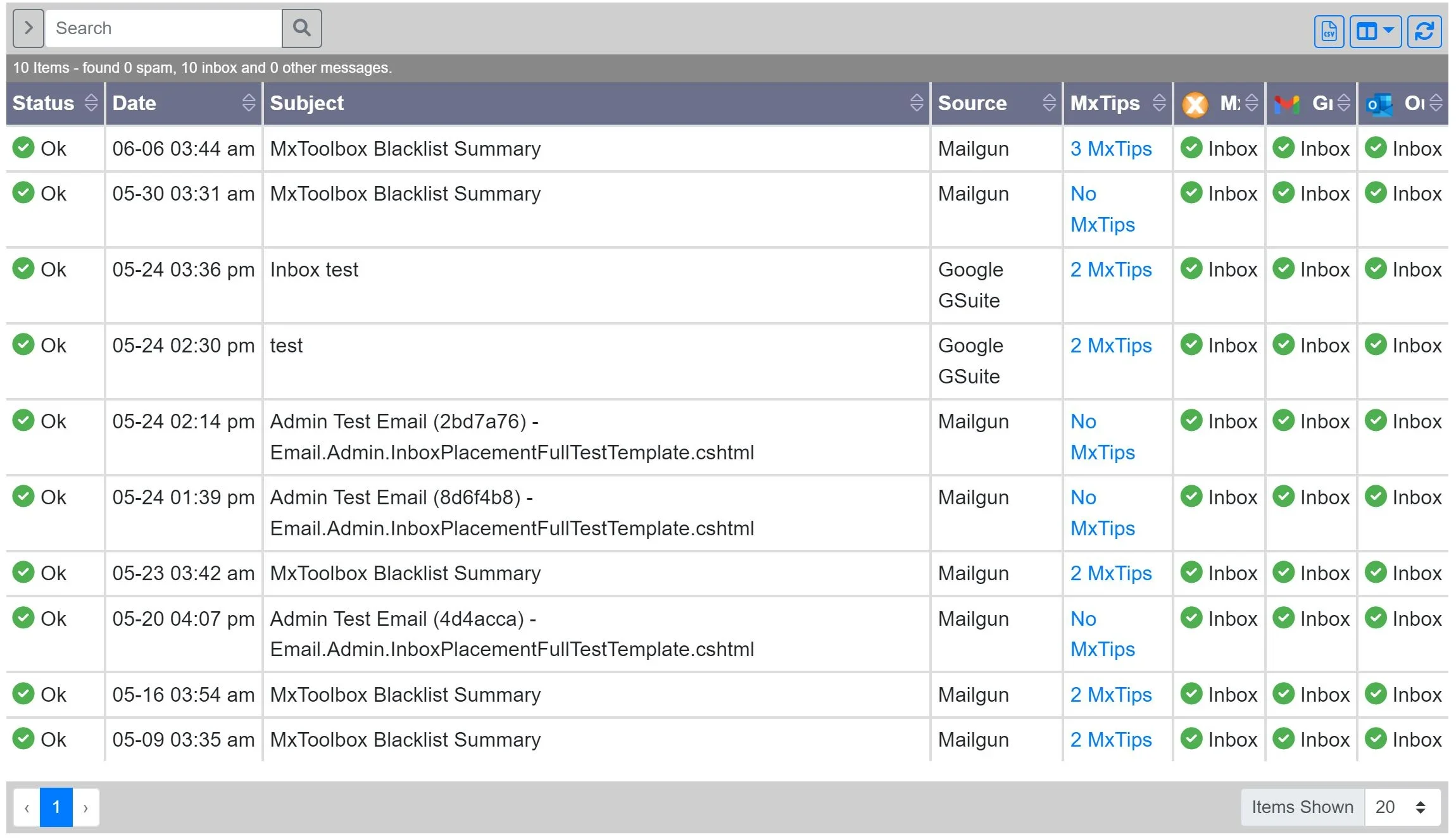Click the Gmail column header icon
Screen dimensions: 1456x839
coord(1286,104)
